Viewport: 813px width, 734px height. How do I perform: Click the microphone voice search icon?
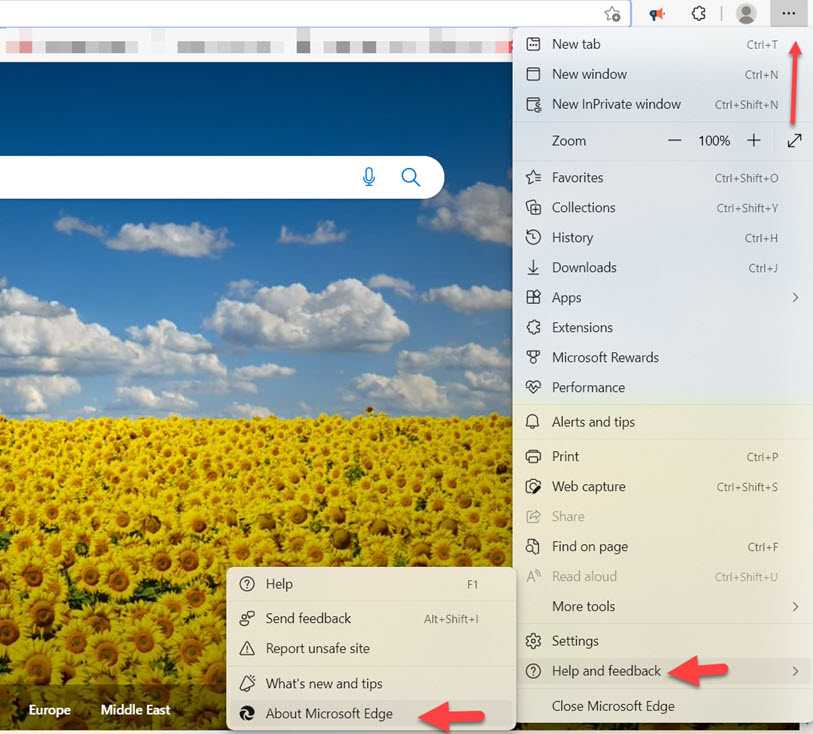tap(369, 177)
